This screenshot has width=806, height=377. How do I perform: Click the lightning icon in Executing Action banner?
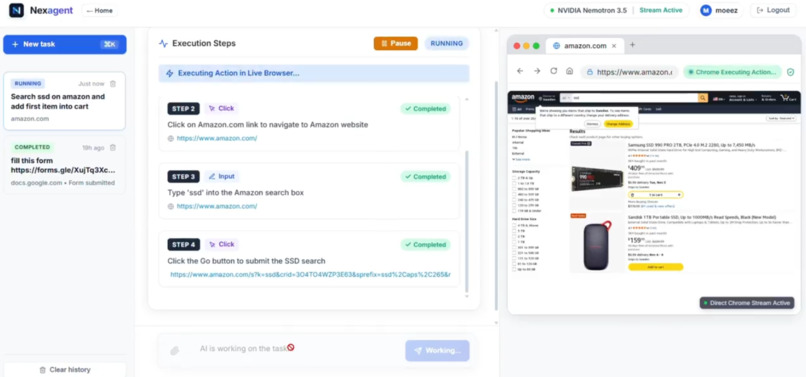pos(170,74)
